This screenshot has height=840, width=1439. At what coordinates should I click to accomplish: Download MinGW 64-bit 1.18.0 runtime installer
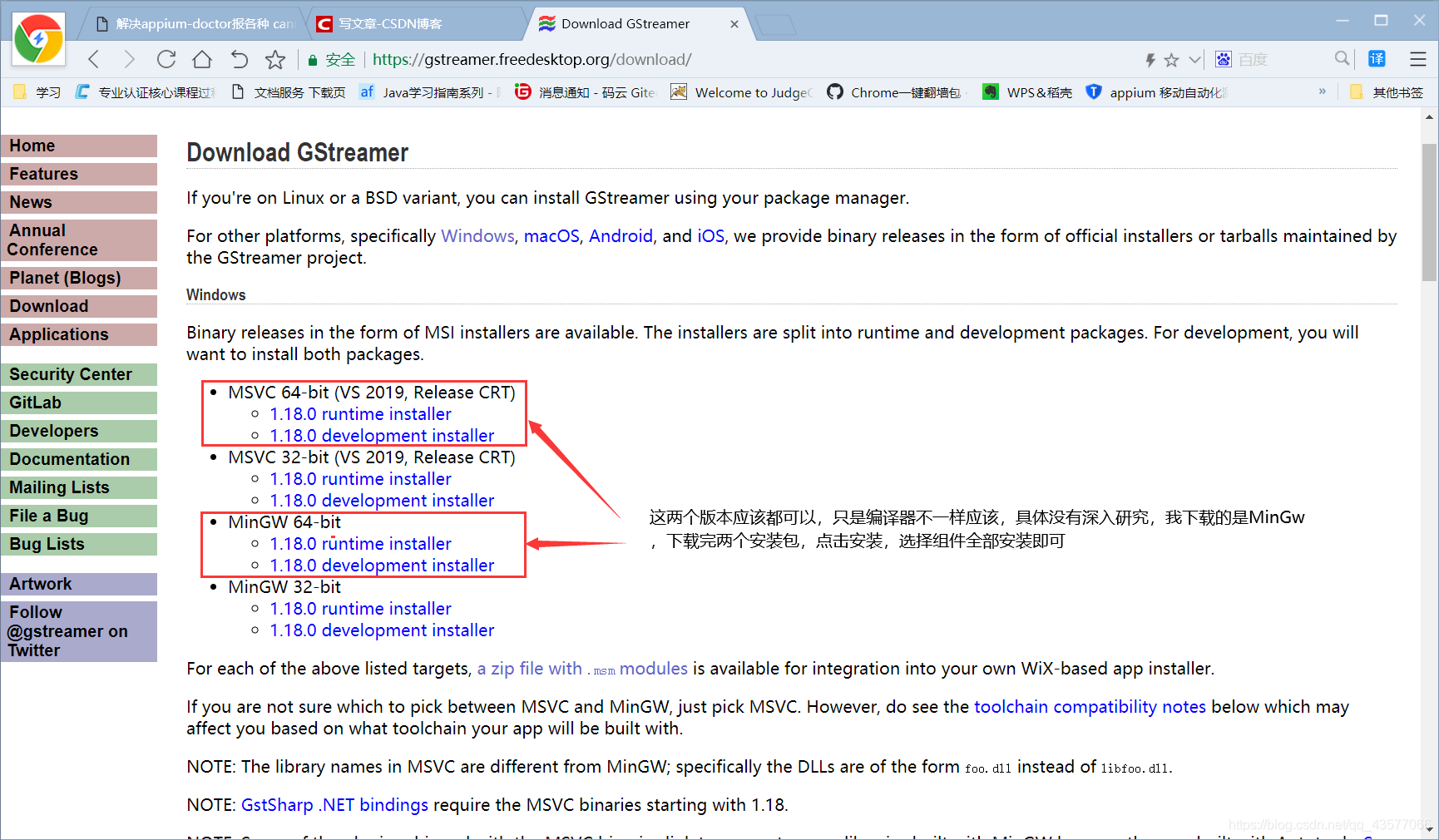(x=360, y=544)
